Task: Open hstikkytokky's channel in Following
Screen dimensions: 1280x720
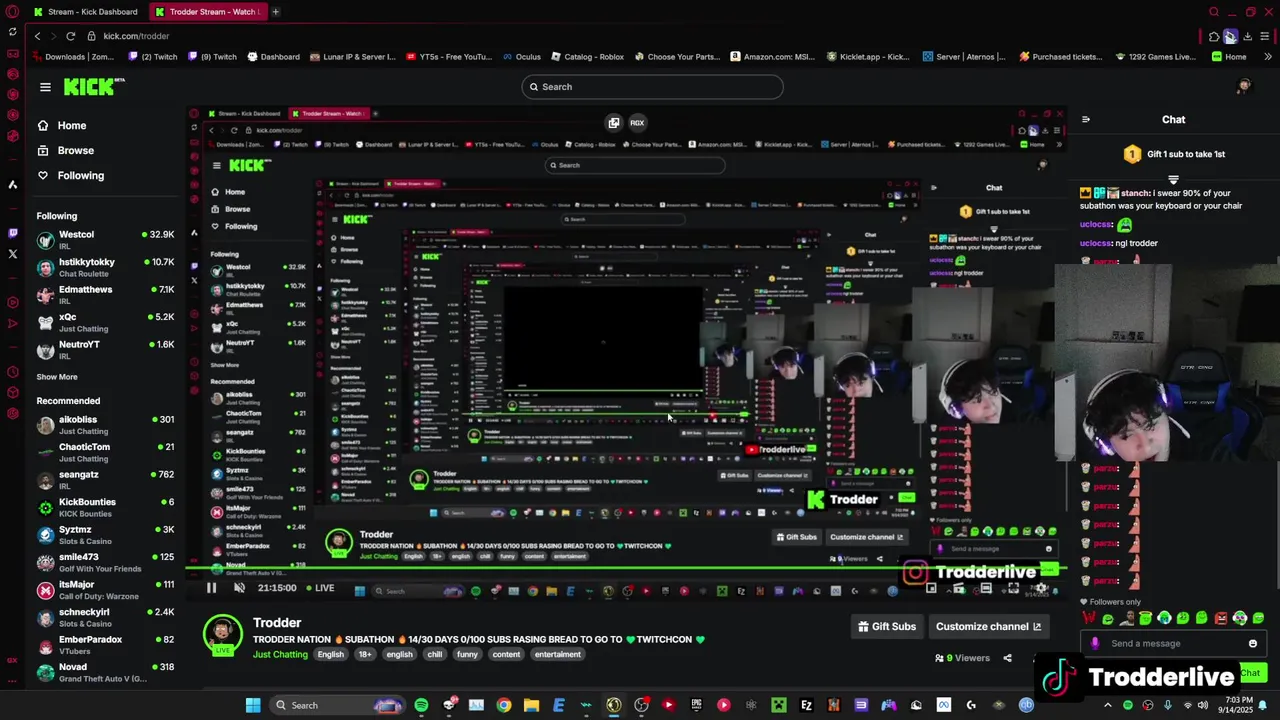Action: click(105, 267)
